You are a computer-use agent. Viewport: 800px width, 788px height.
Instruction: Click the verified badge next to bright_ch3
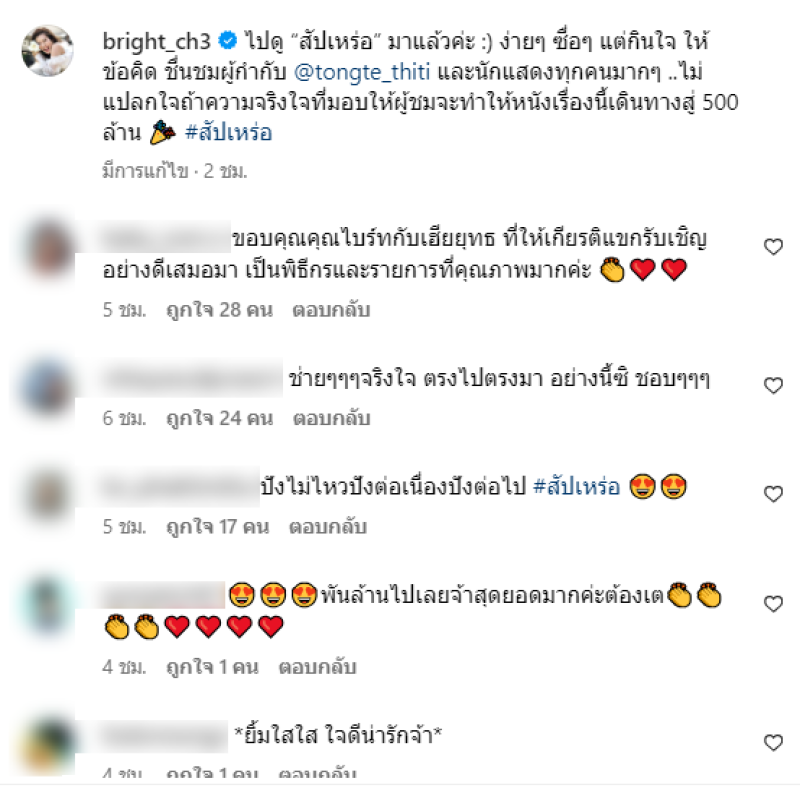point(227,40)
